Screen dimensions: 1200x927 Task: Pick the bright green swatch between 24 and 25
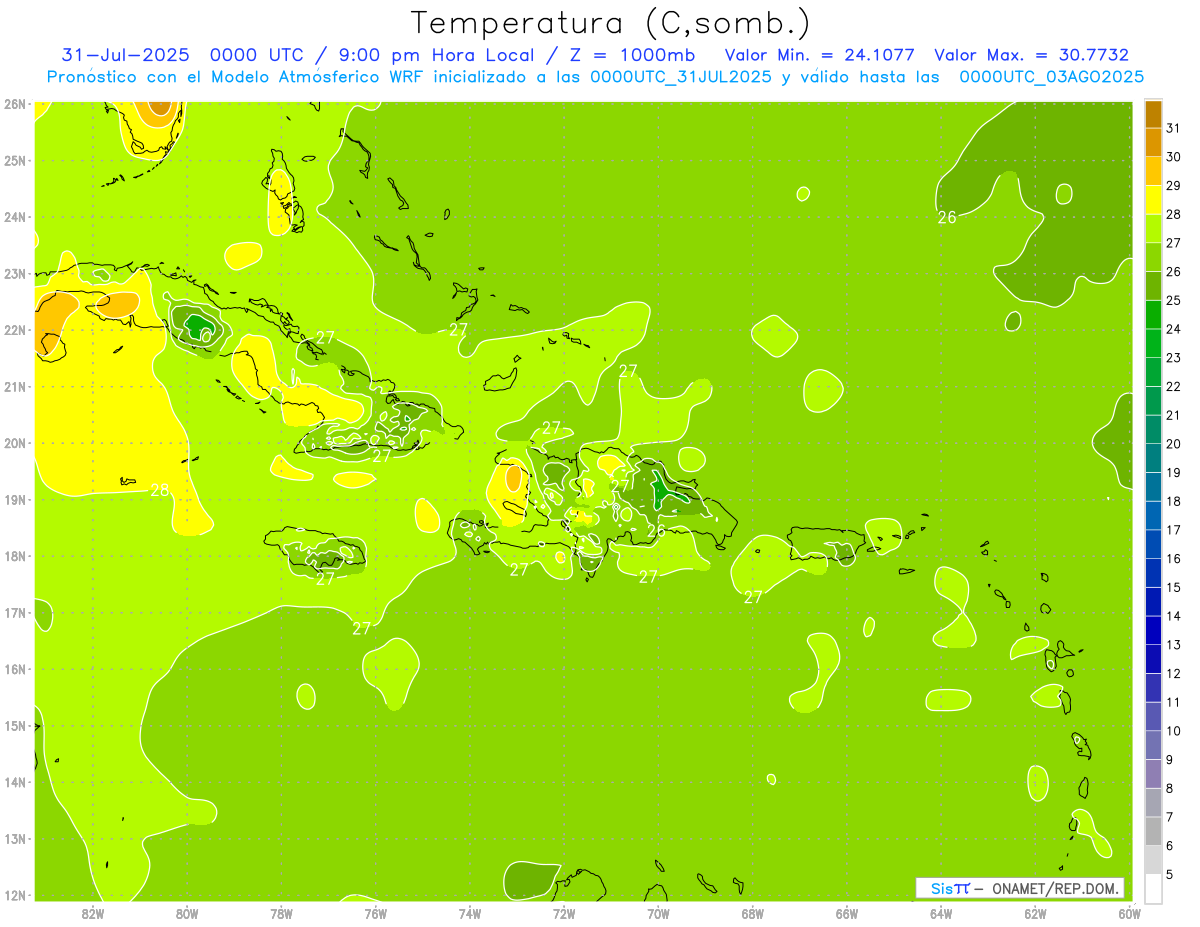pos(1153,314)
